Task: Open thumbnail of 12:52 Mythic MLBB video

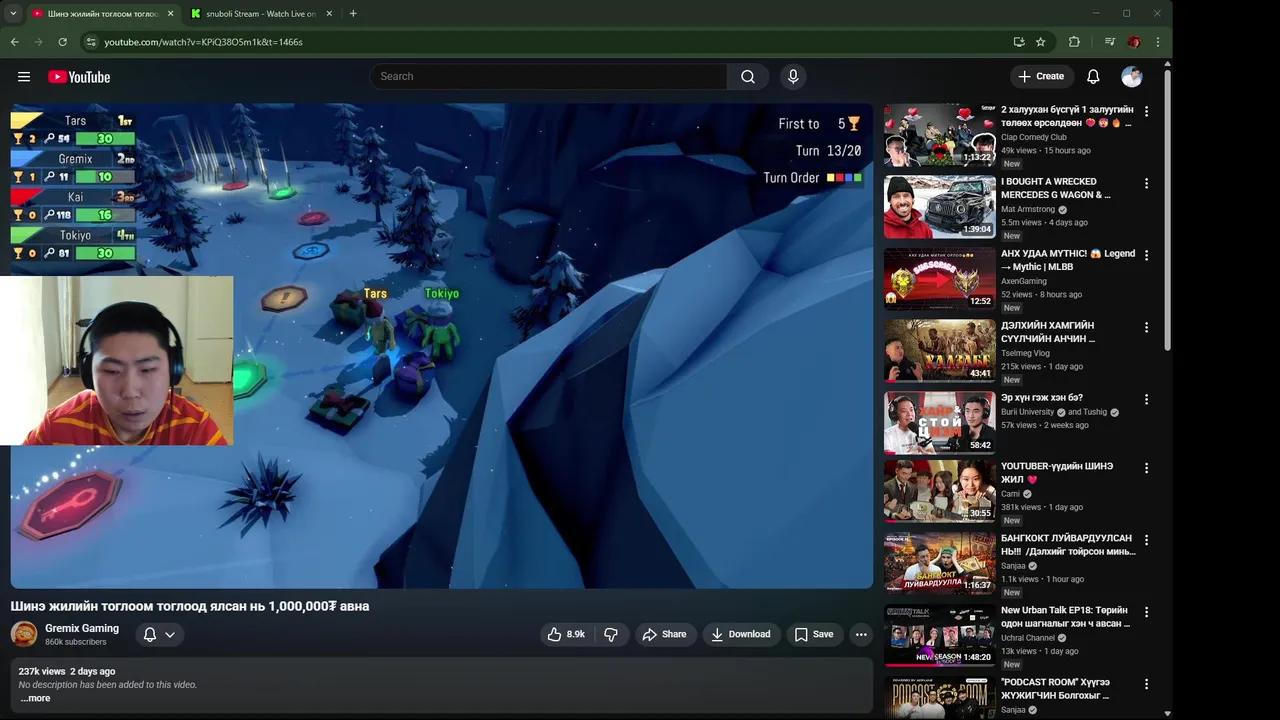Action: pyautogui.click(x=940, y=279)
